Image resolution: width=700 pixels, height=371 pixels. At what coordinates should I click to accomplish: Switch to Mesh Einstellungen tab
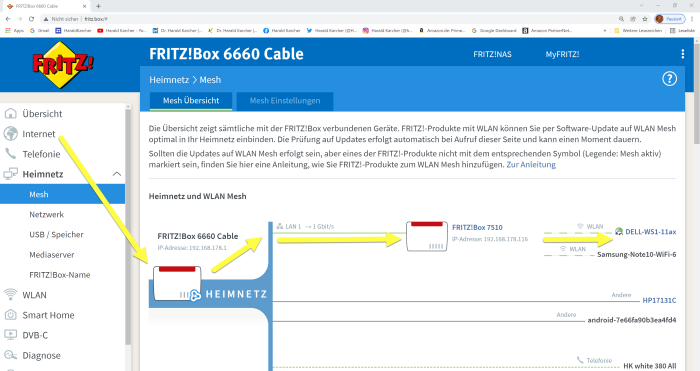(285, 101)
